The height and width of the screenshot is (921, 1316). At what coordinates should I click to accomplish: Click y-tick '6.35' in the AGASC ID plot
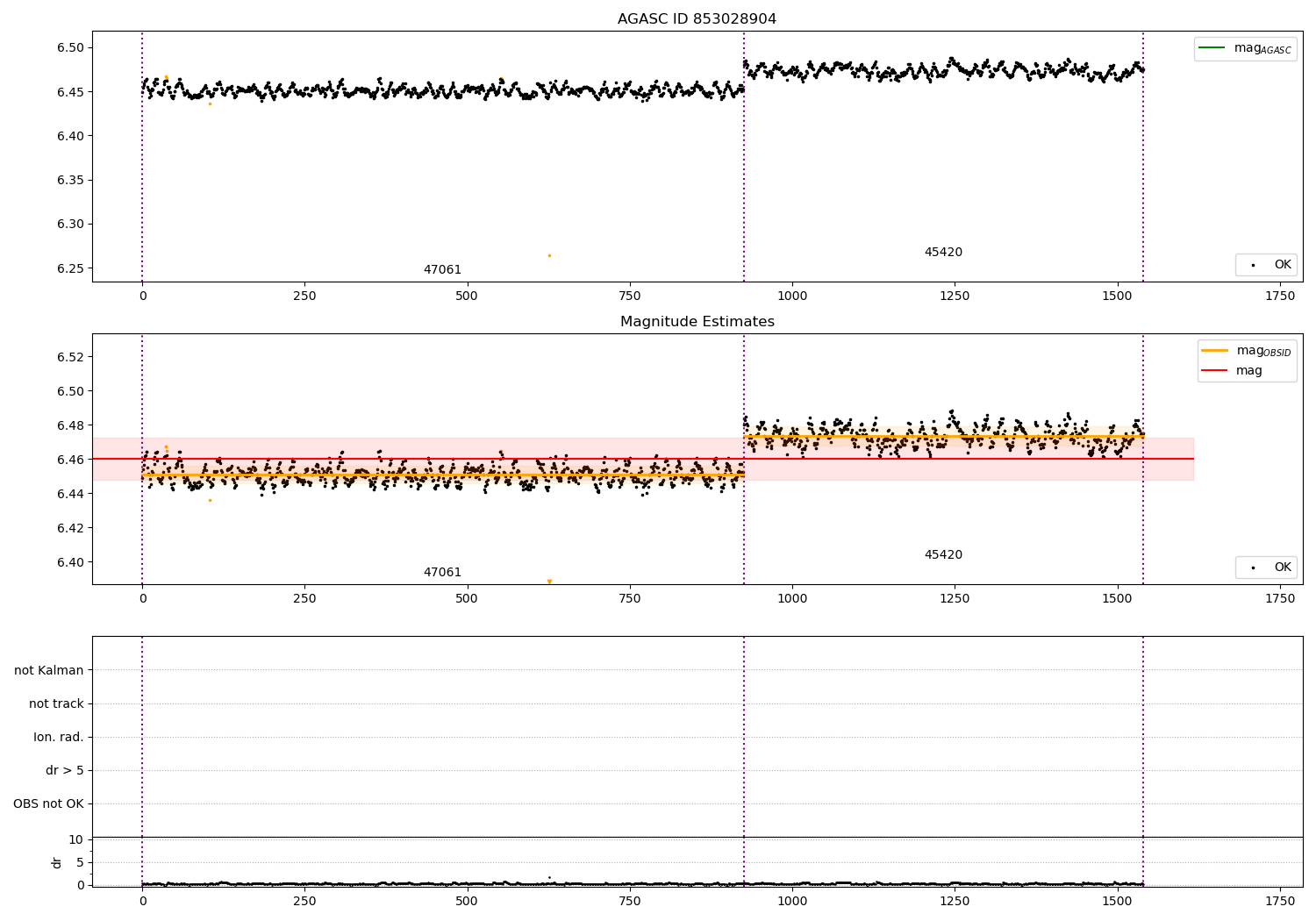click(68, 181)
